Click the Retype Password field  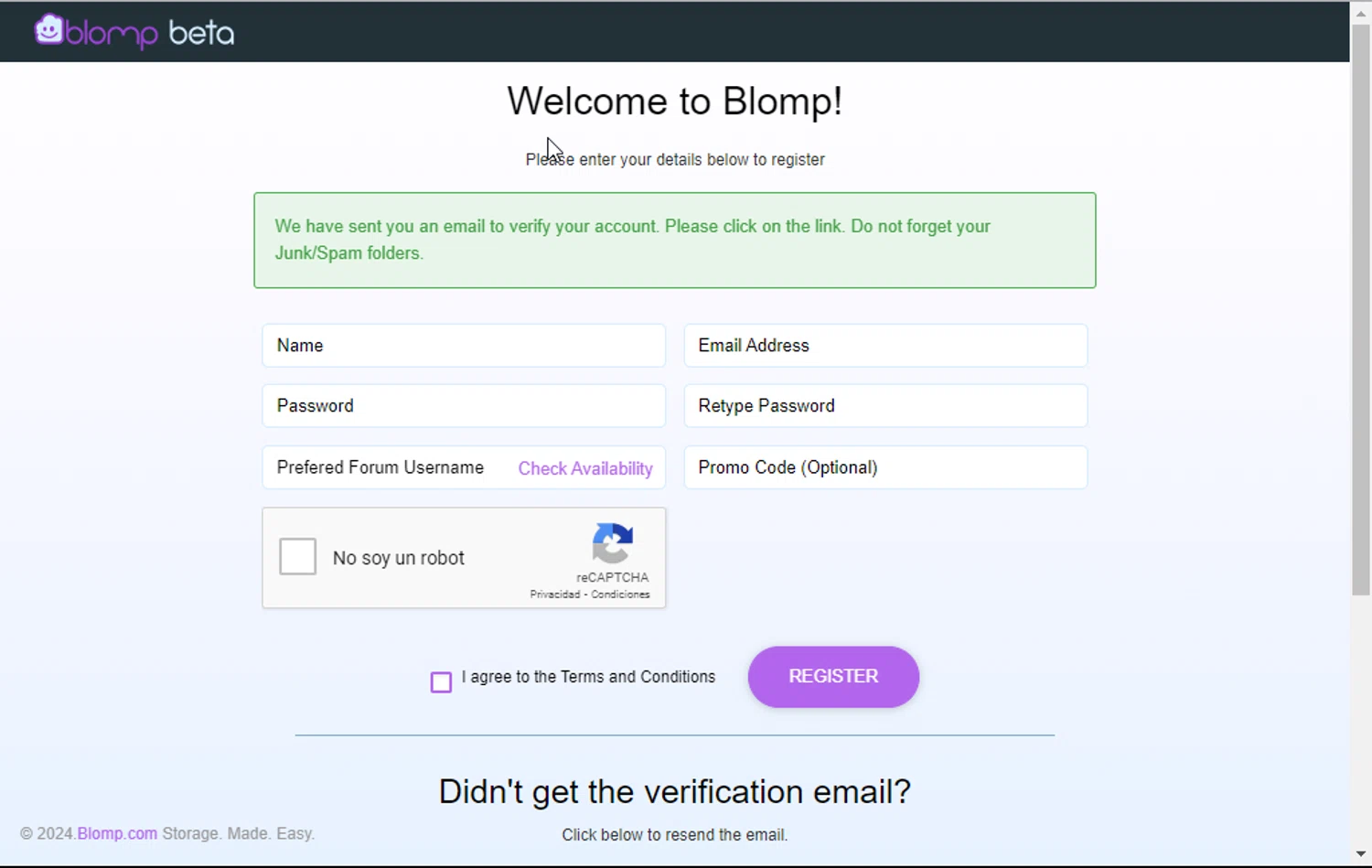tap(885, 406)
